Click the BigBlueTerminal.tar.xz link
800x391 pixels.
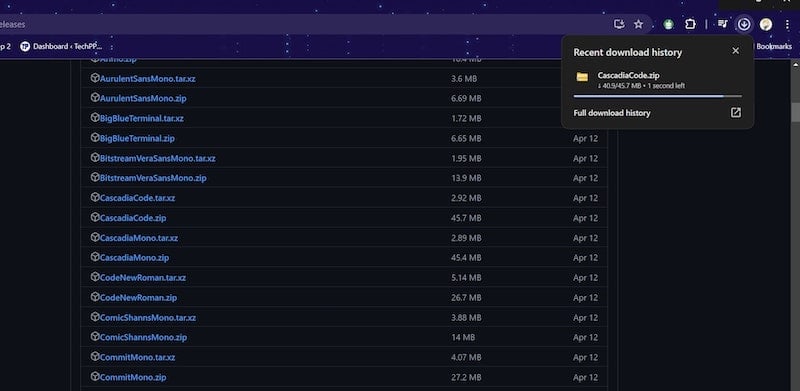(142, 118)
